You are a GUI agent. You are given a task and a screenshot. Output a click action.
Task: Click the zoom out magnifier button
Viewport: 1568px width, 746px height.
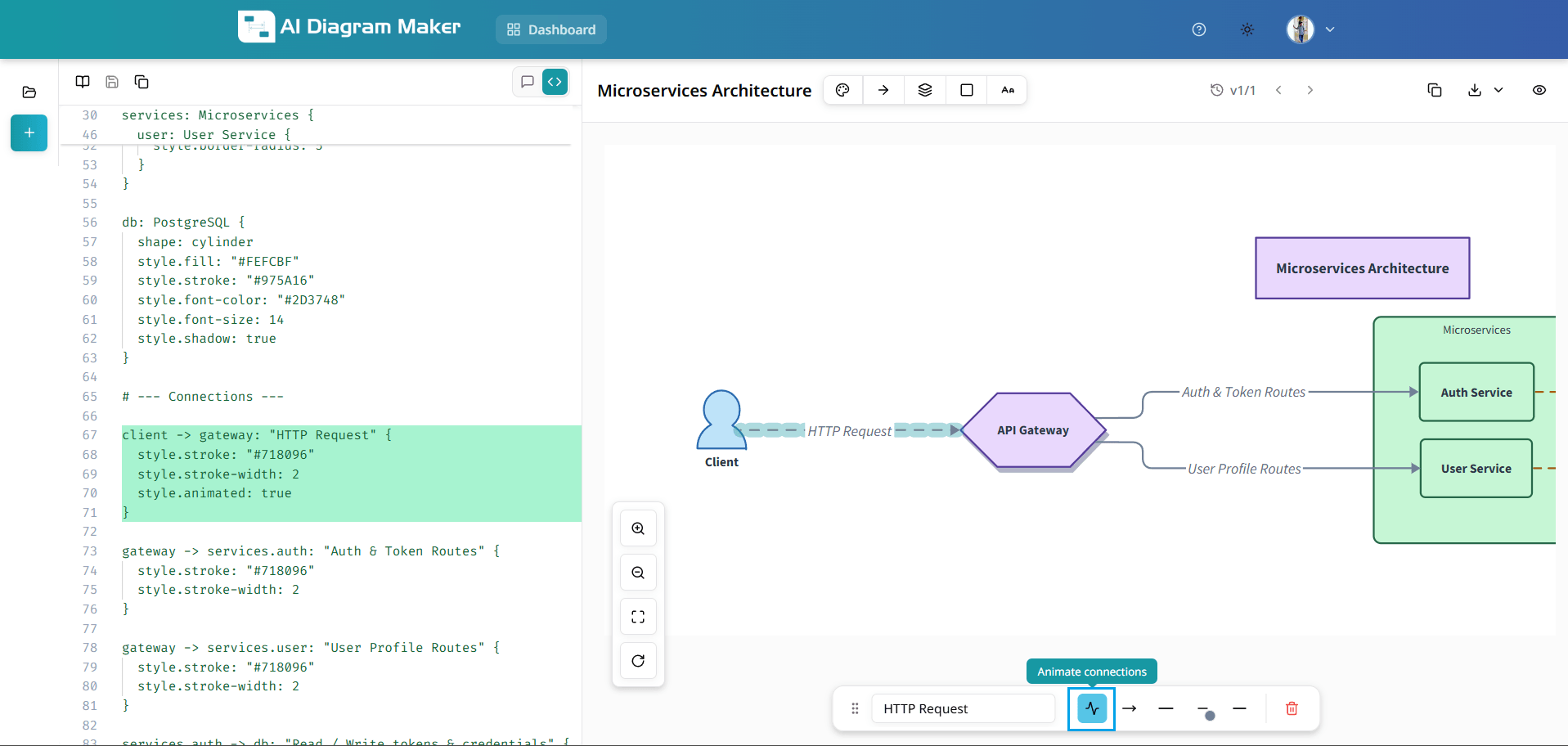638,573
